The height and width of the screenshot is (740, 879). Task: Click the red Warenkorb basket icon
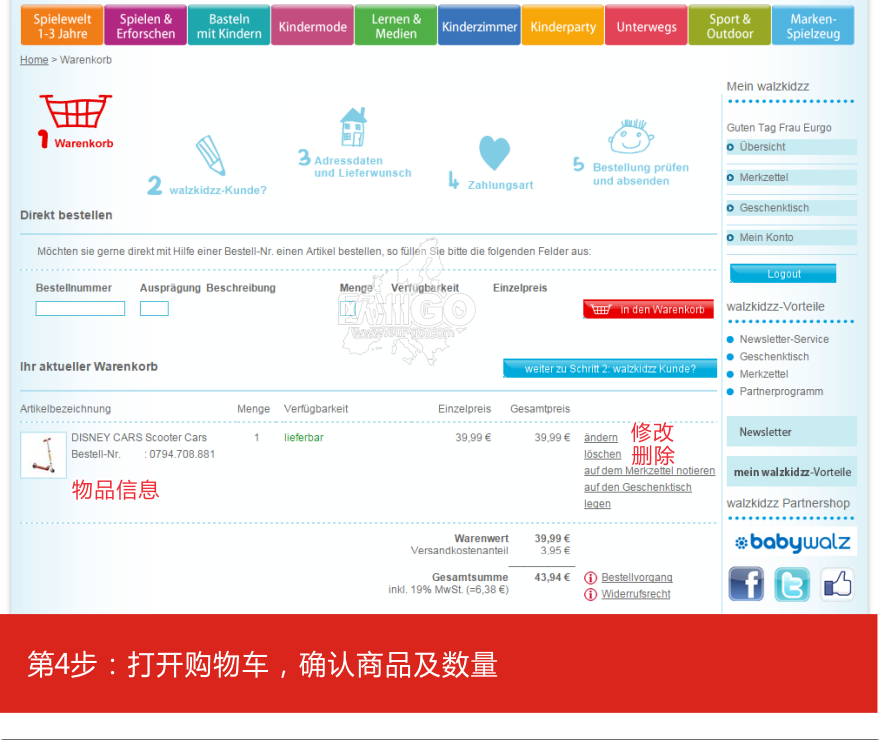(75, 112)
